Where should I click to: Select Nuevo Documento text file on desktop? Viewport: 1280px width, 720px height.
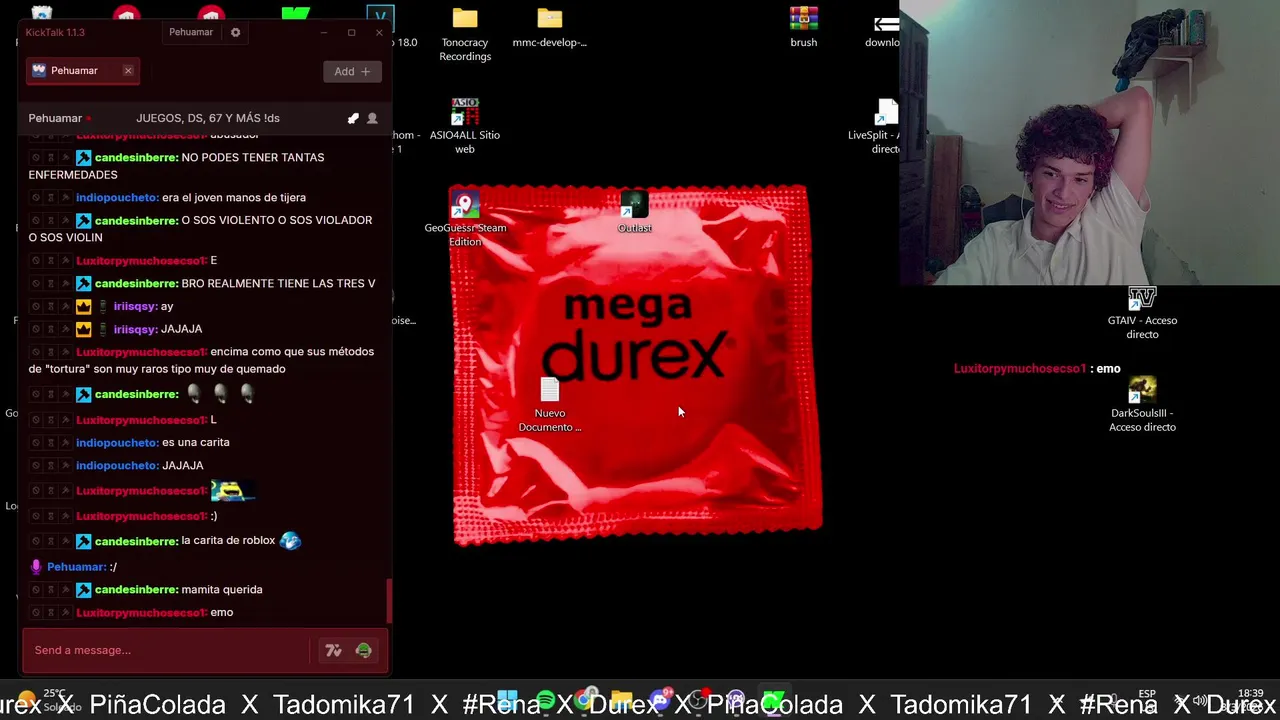(x=550, y=405)
